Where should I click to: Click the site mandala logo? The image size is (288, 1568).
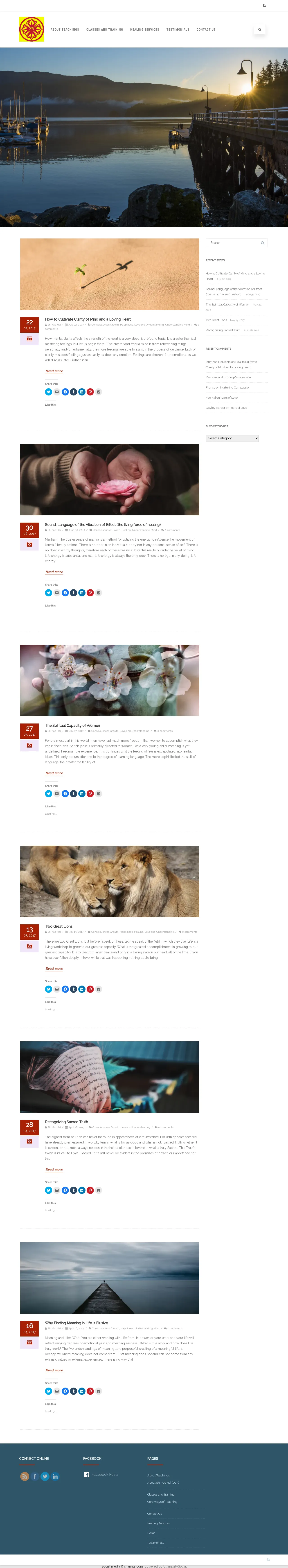[x=32, y=29]
